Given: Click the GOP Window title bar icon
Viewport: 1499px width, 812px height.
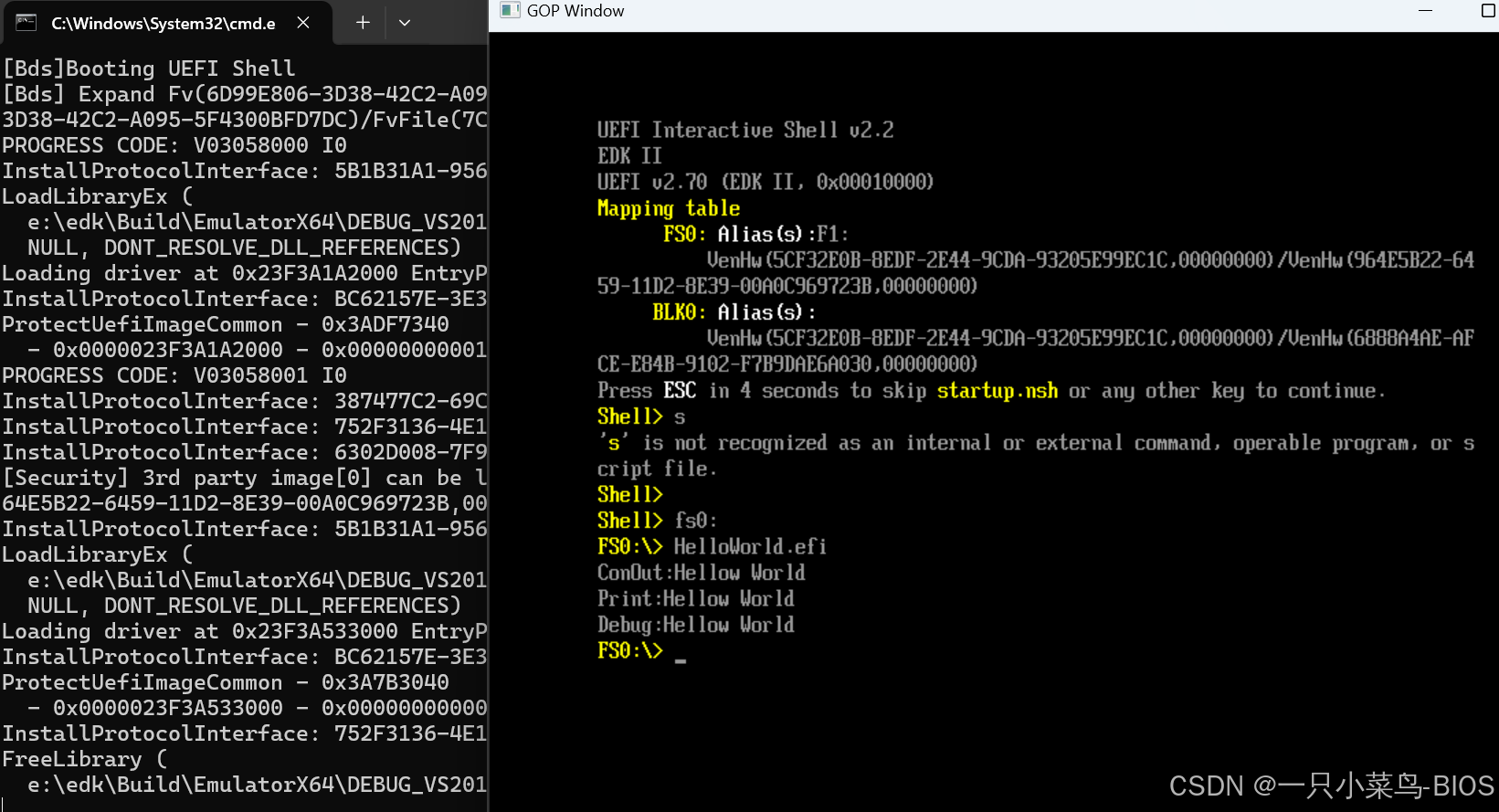Looking at the screenshot, I should [510, 11].
